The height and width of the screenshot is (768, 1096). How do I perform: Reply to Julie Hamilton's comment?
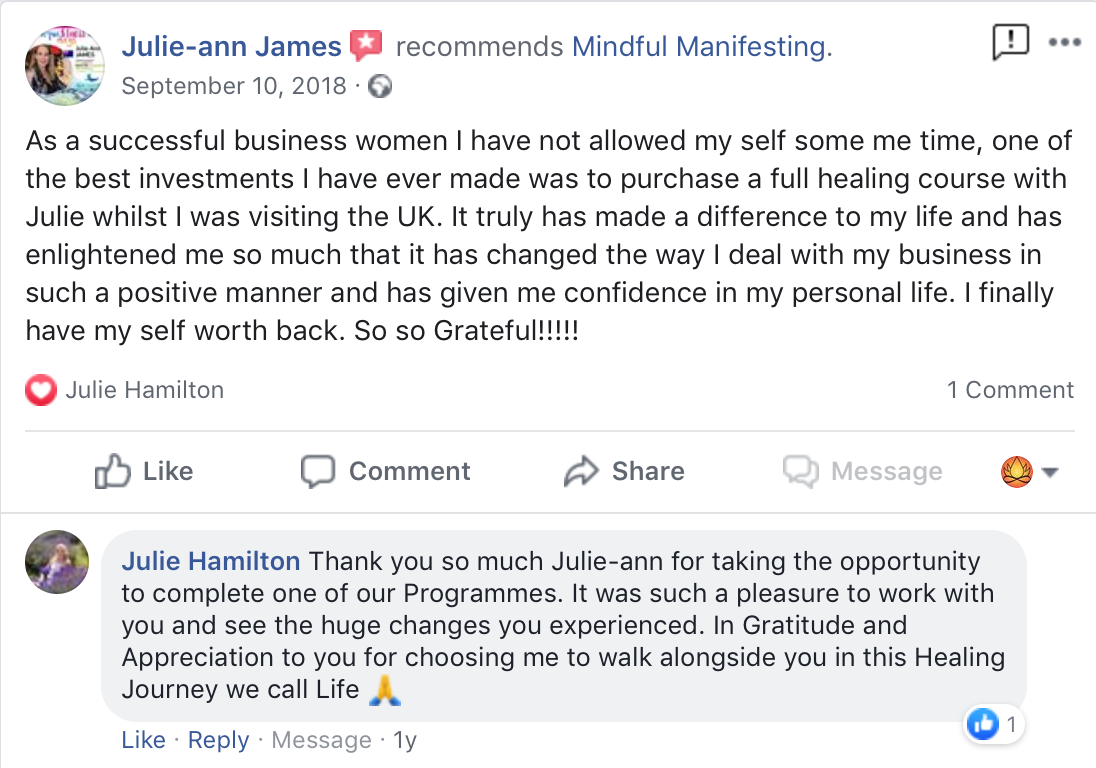tap(218, 740)
